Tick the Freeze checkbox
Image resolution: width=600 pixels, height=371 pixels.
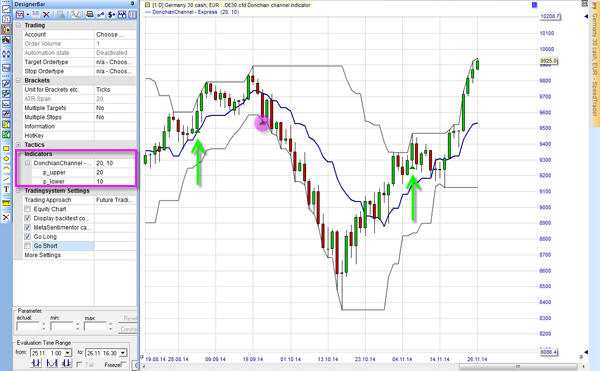coord(123,364)
